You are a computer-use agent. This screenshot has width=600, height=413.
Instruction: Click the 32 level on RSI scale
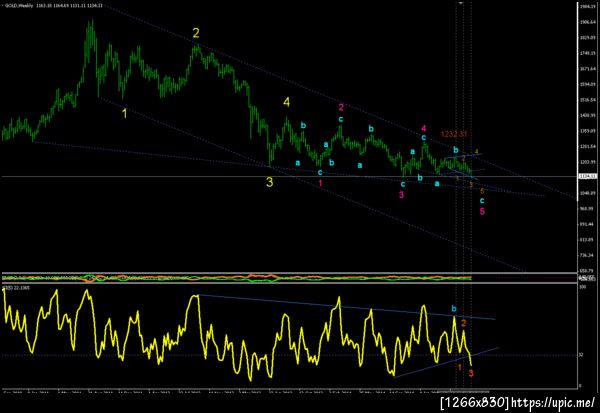tap(580, 355)
